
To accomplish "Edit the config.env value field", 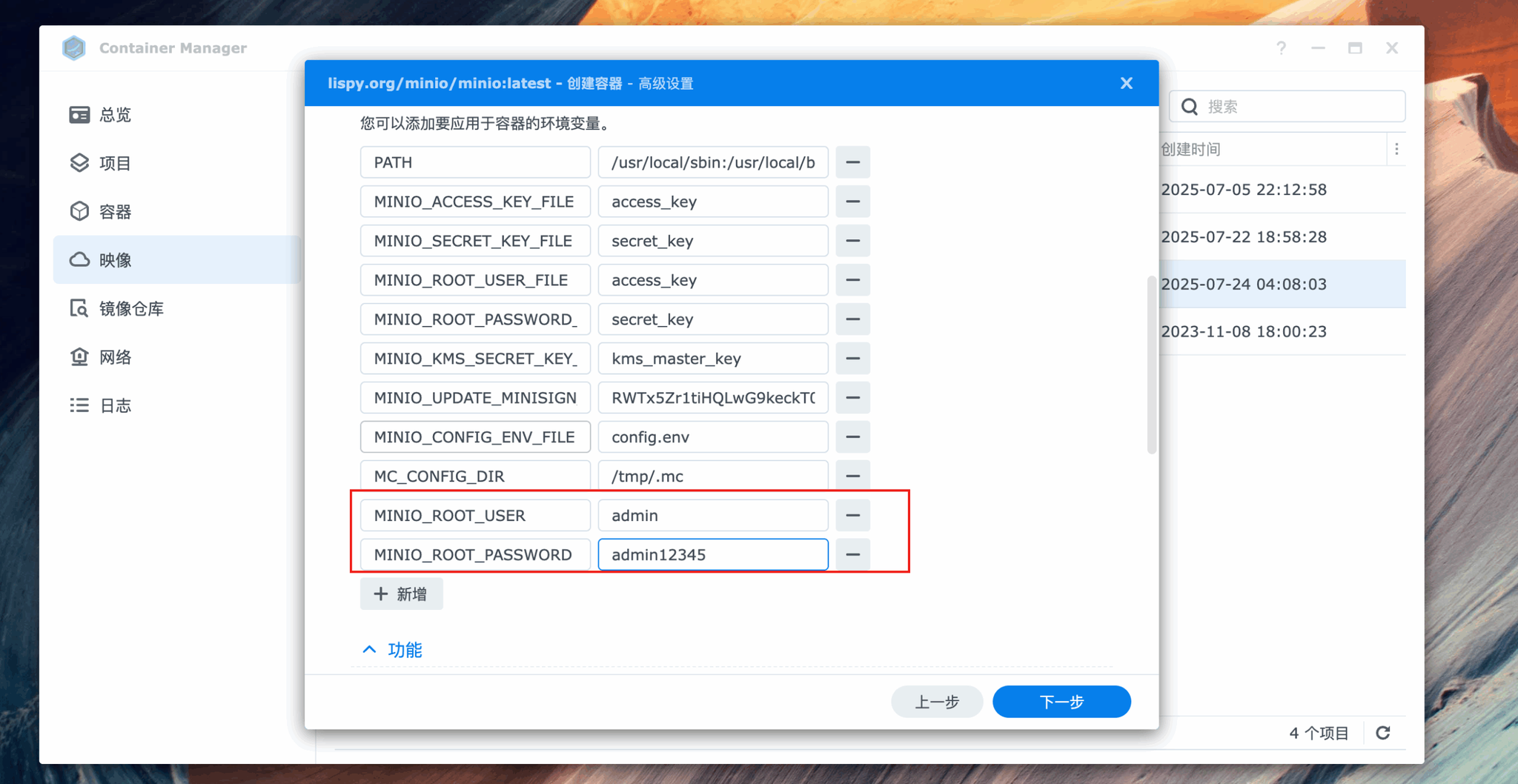I will (x=713, y=437).
